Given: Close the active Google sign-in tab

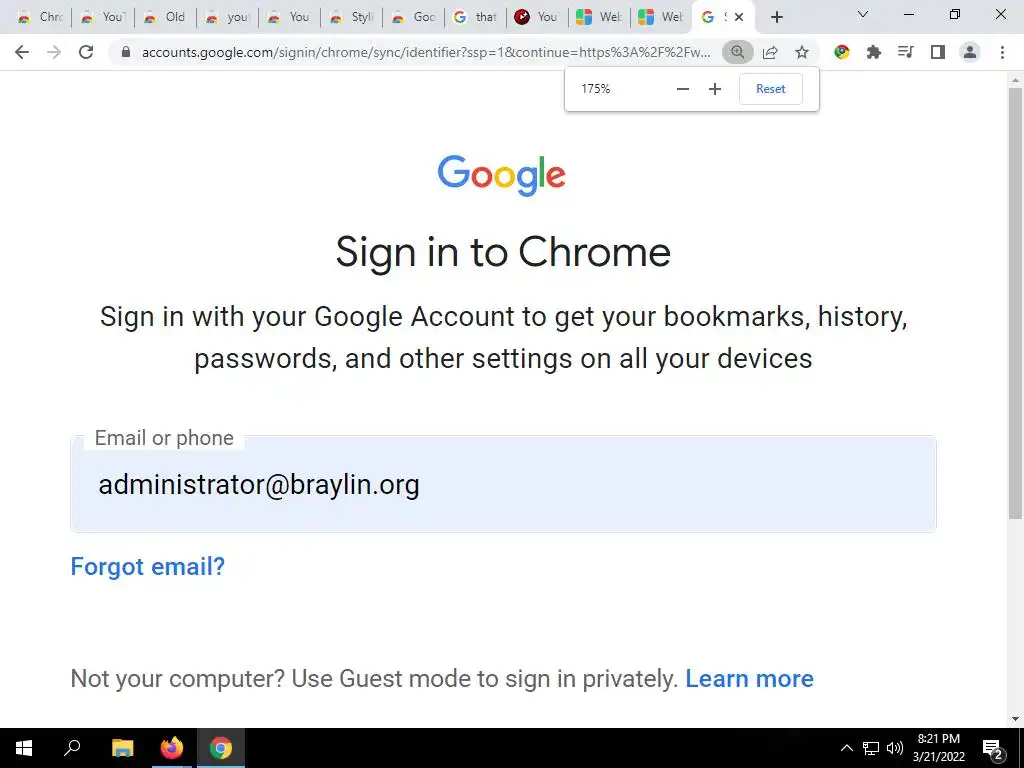Looking at the screenshot, I should point(739,17).
